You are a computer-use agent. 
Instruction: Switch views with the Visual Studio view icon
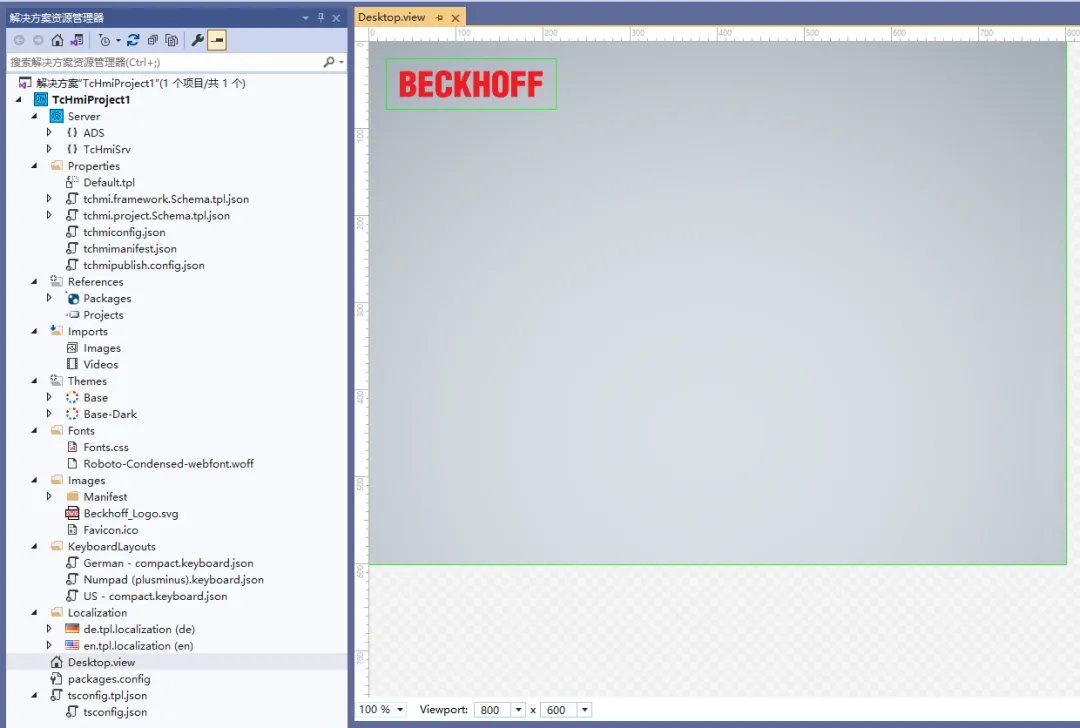coord(77,40)
